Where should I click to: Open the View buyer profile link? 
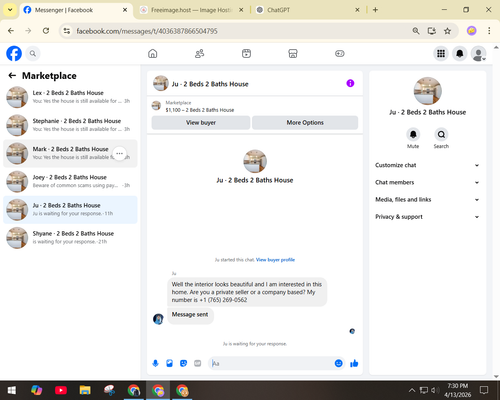[275, 260]
